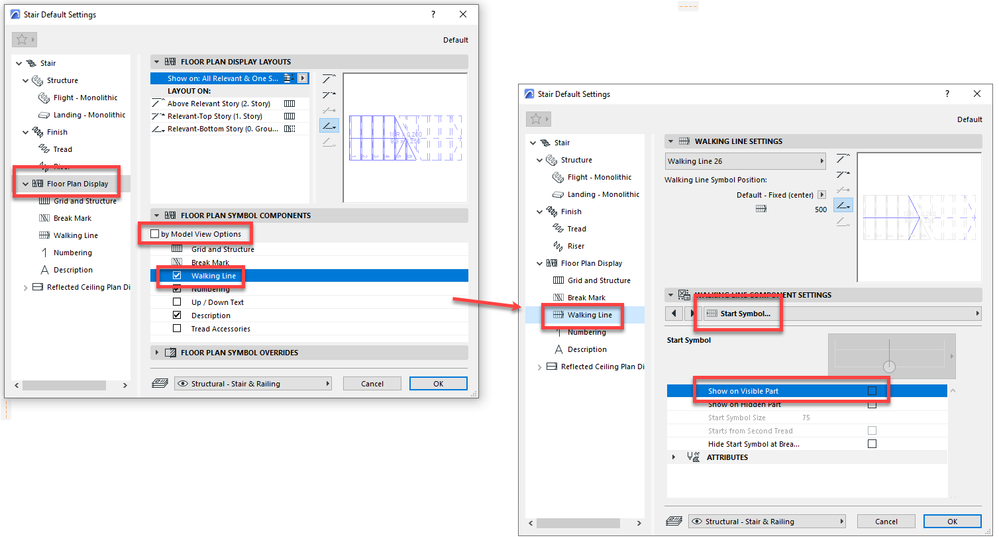Enable Up / Down Text checkbox
The image size is (999, 537).
click(x=177, y=302)
